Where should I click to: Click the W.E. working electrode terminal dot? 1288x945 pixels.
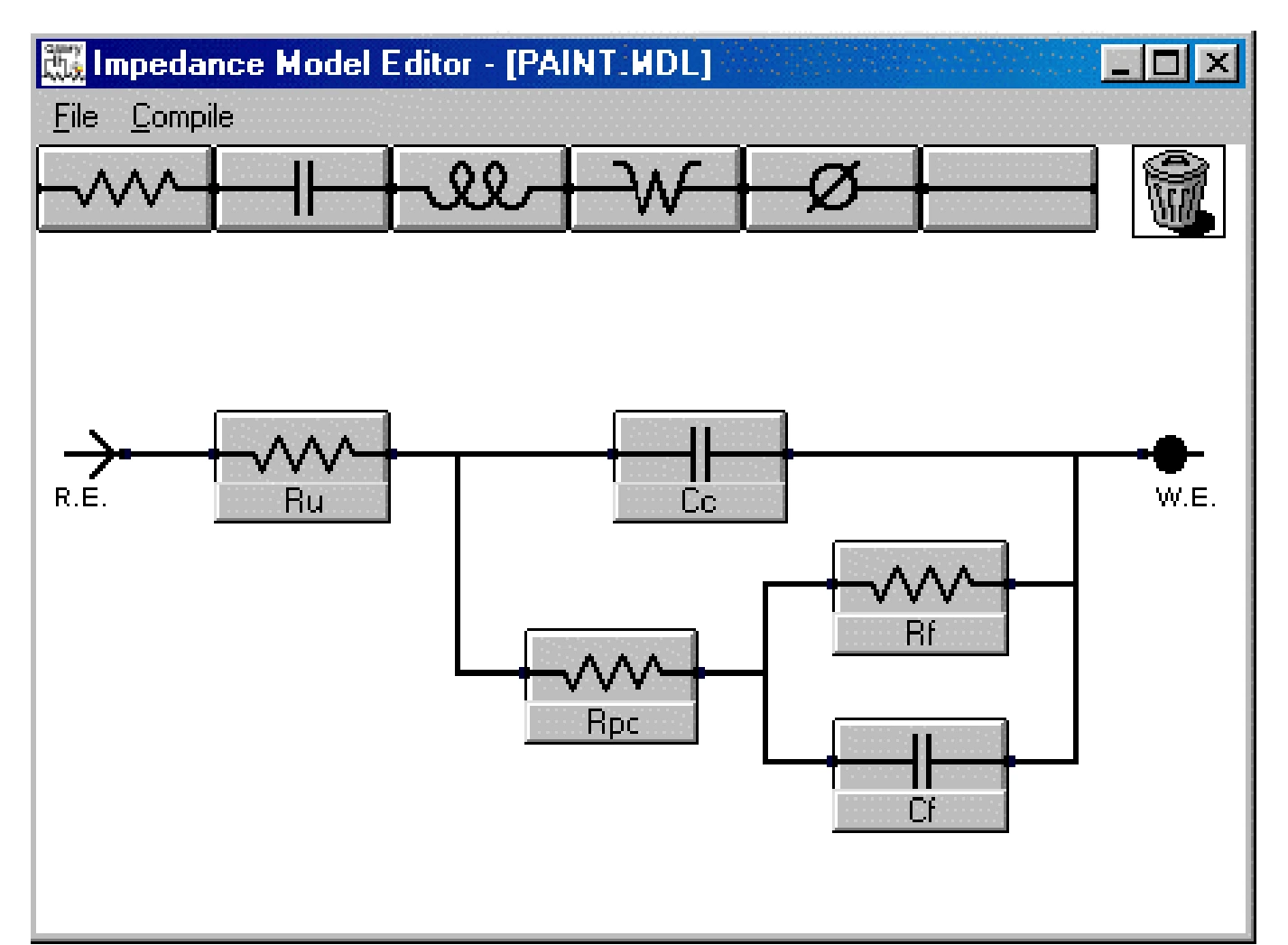click(x=1170, y=454)
